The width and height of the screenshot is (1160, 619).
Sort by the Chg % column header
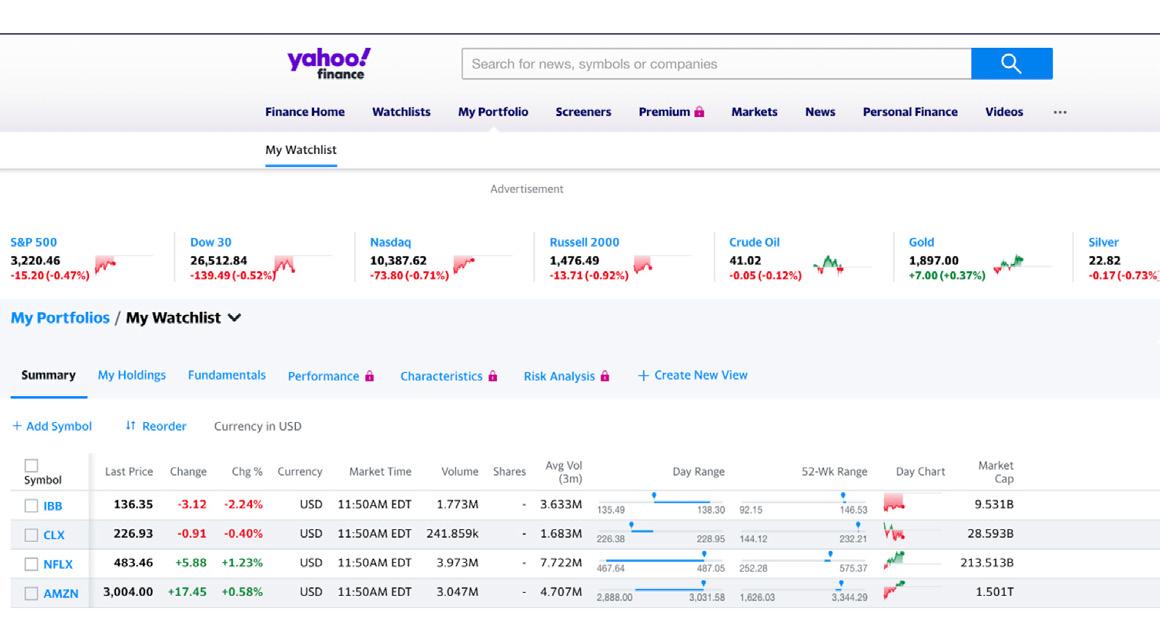tap(247, 471)
